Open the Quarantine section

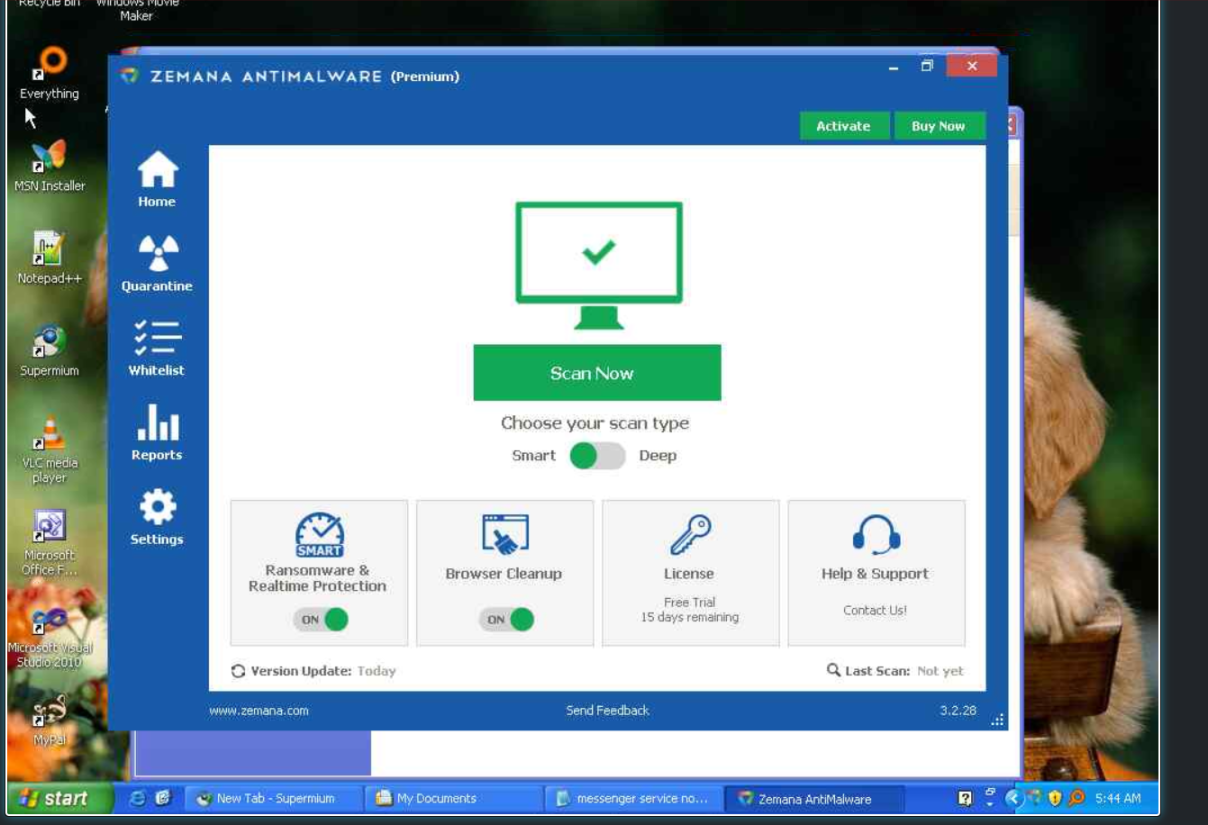pyautogui.click(x=157, y=264)
